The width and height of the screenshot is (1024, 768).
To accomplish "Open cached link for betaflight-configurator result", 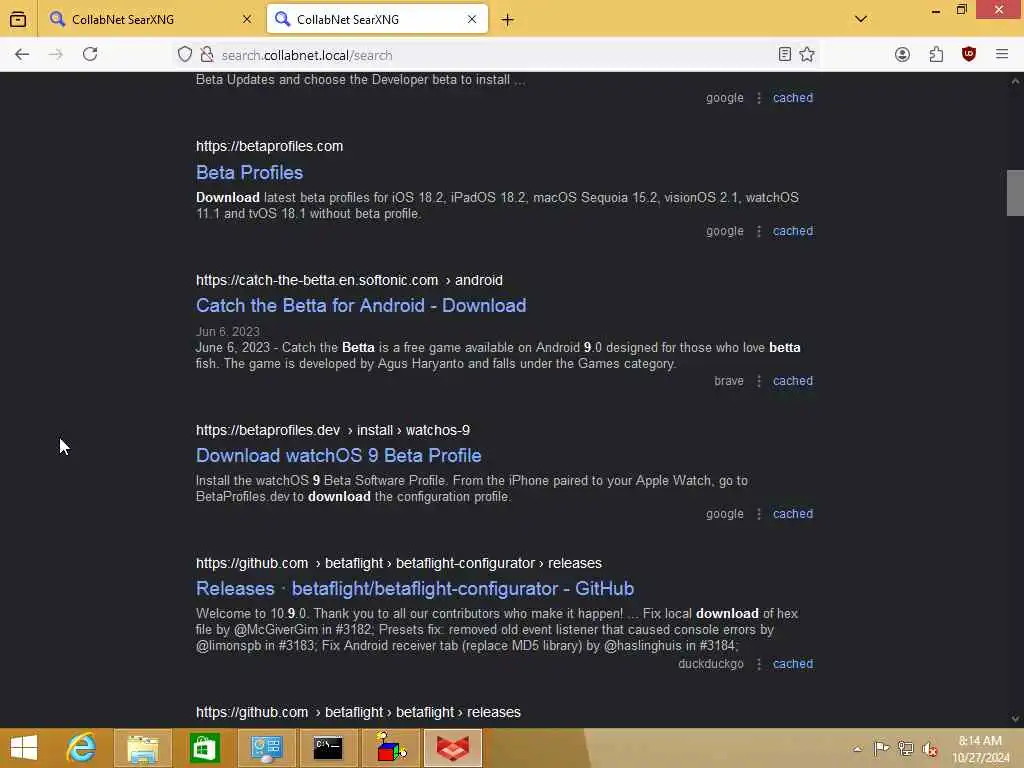I will point(793,664).
